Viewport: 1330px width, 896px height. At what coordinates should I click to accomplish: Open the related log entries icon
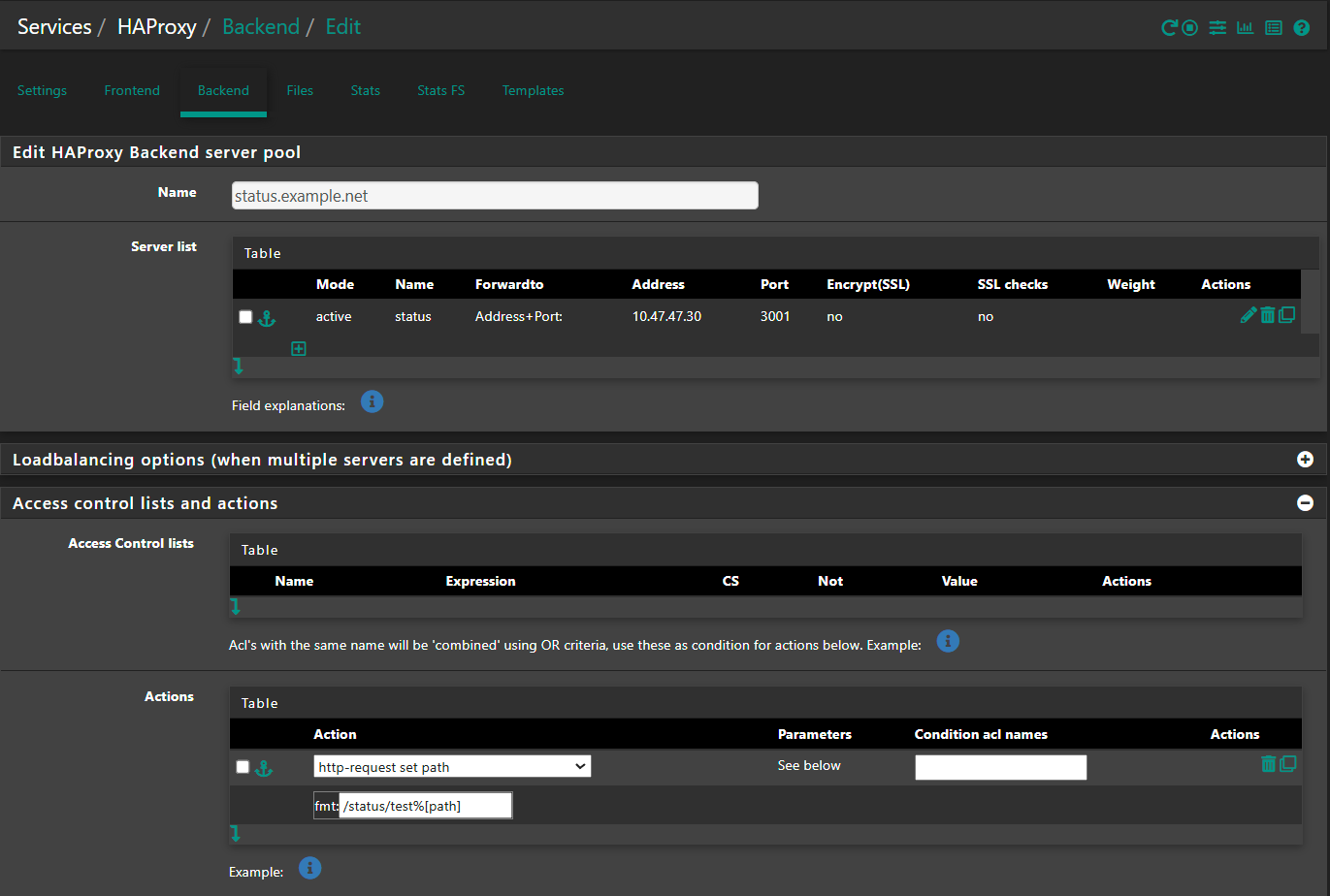coord(1274,28)
